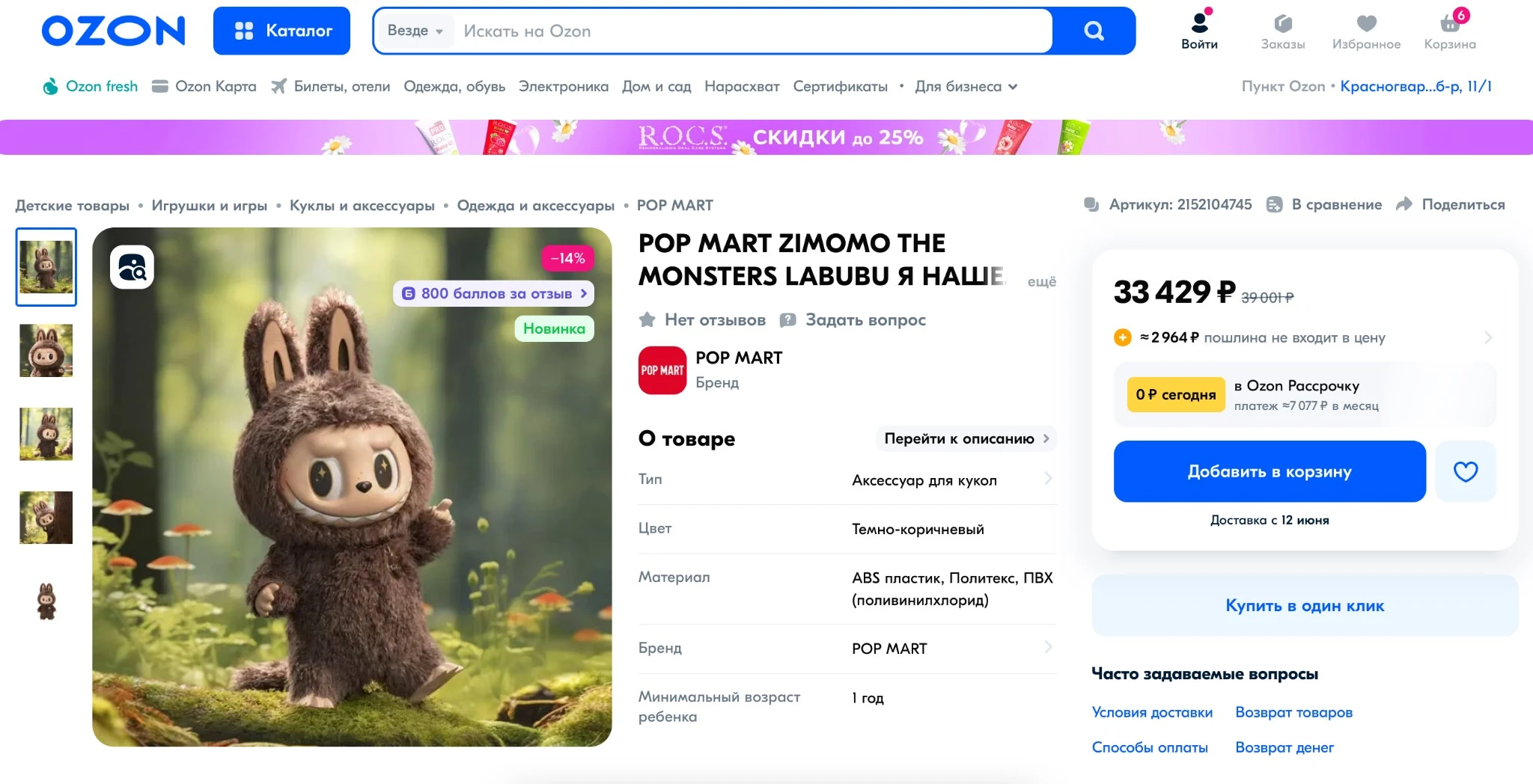Open Способы оплаты FAQ link
This screenshot has width=1533, height=784.
click(1150, 747)
